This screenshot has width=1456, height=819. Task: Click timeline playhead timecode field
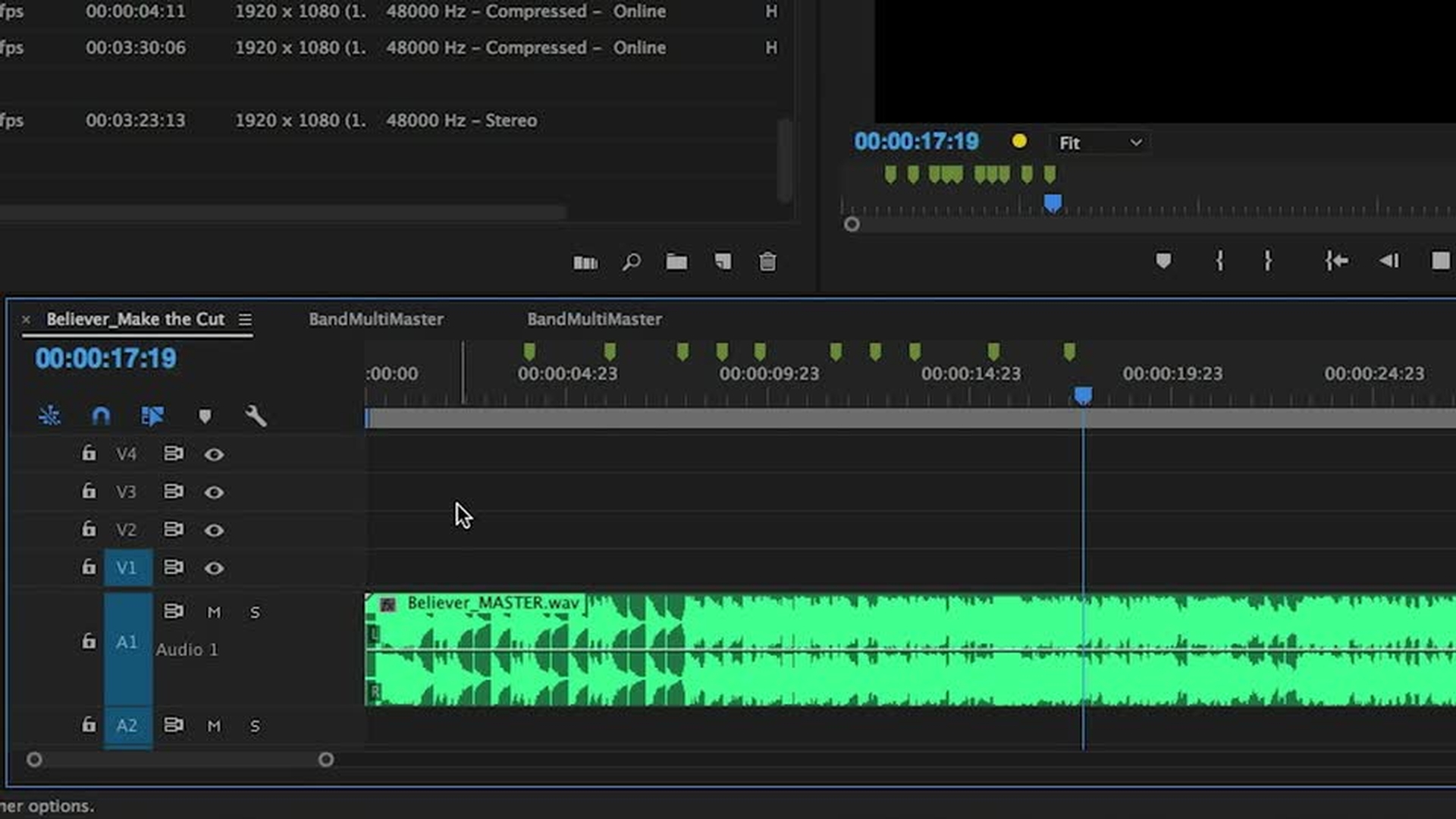(x=105, y=358)
